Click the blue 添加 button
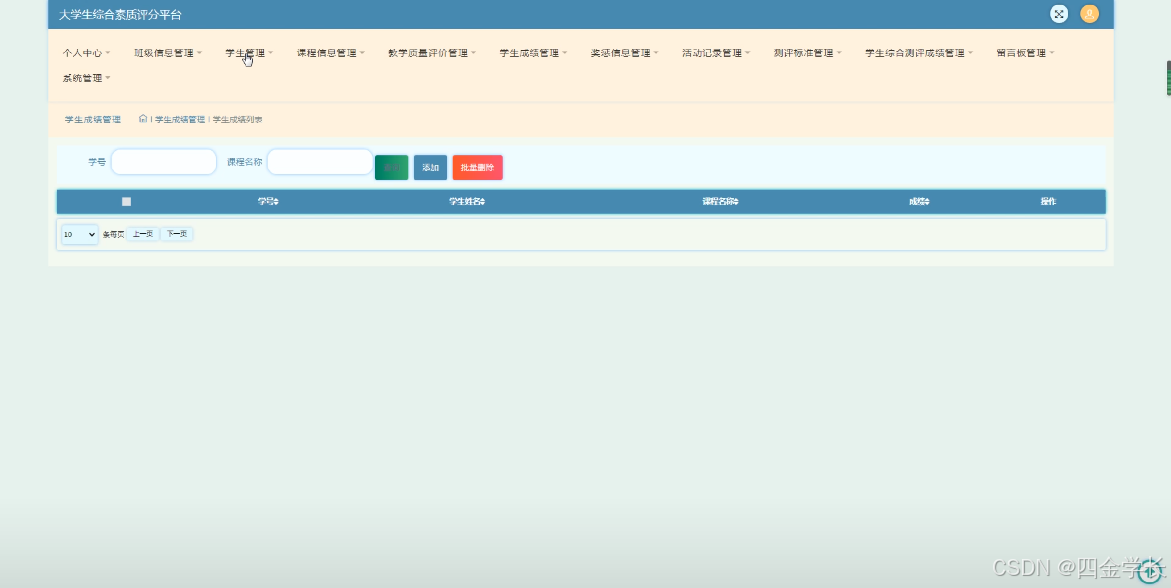Screen dimensions: 1171x588 pos(430,167)
